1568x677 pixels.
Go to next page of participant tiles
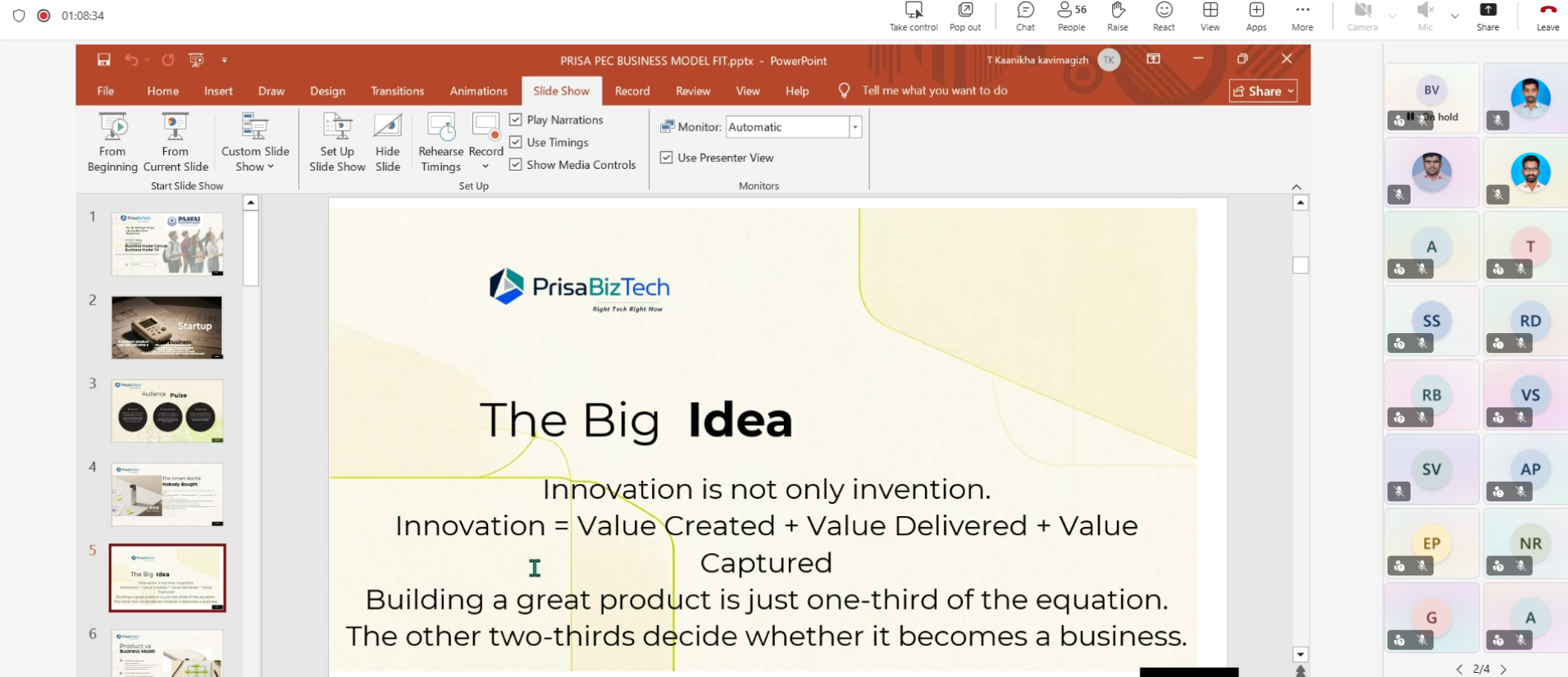(x=1503, y=669)
